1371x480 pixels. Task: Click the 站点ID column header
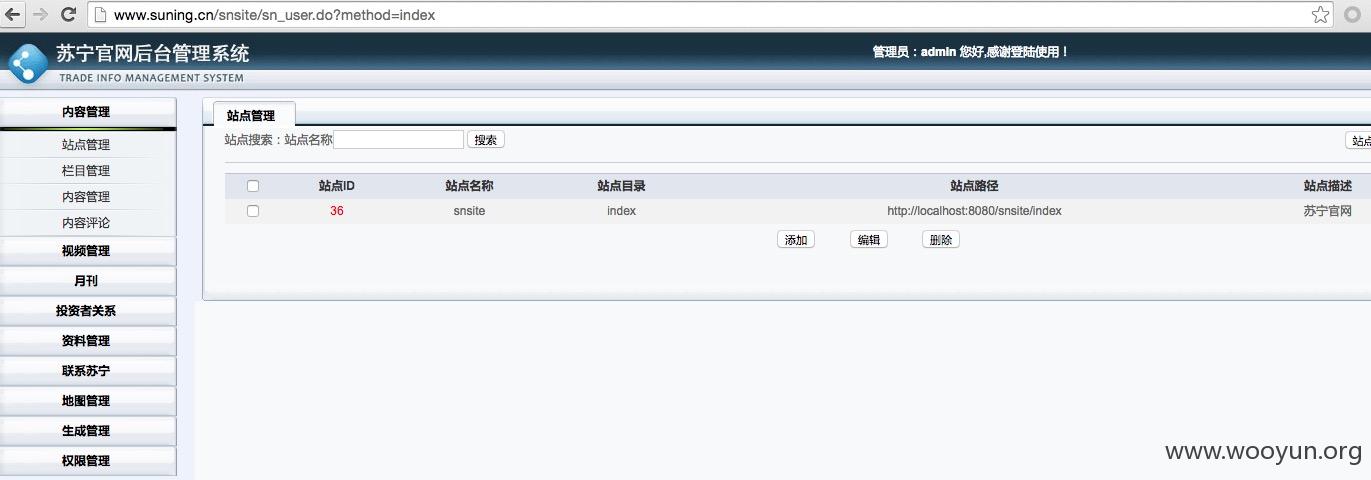(x=337, y=186)
